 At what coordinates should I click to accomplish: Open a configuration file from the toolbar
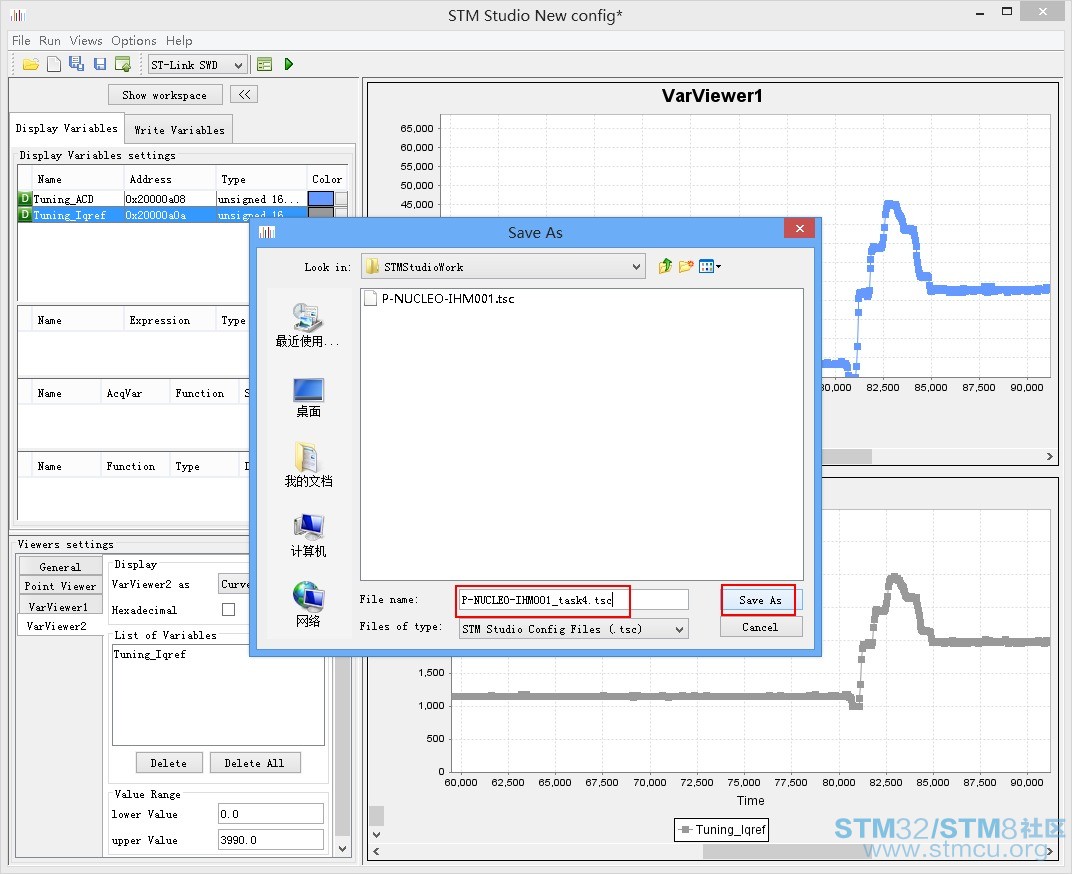(31, 64)
